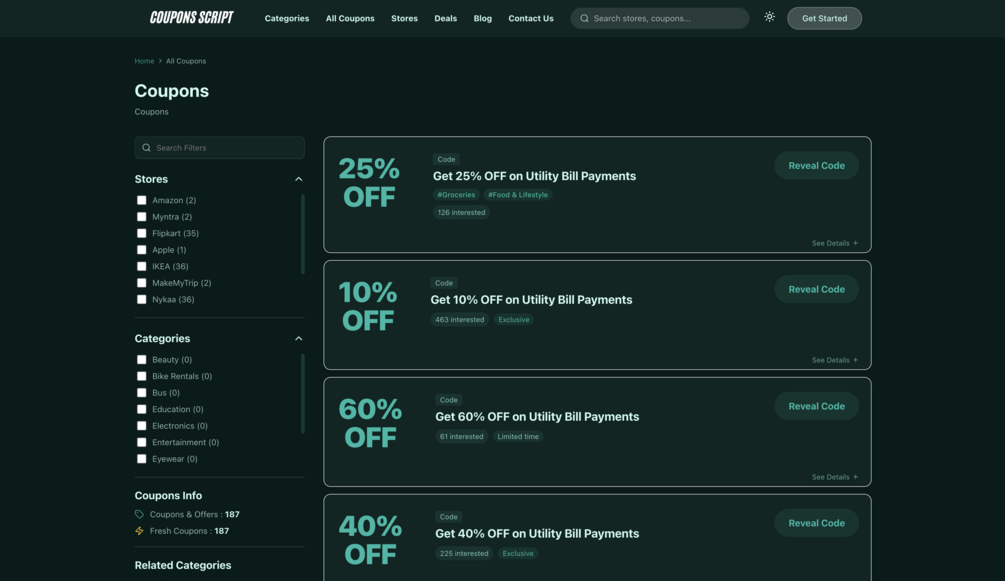Screen dimensions: 1005x581
Task: Click the magnifier icon in header search
Action: click(585, 19)
